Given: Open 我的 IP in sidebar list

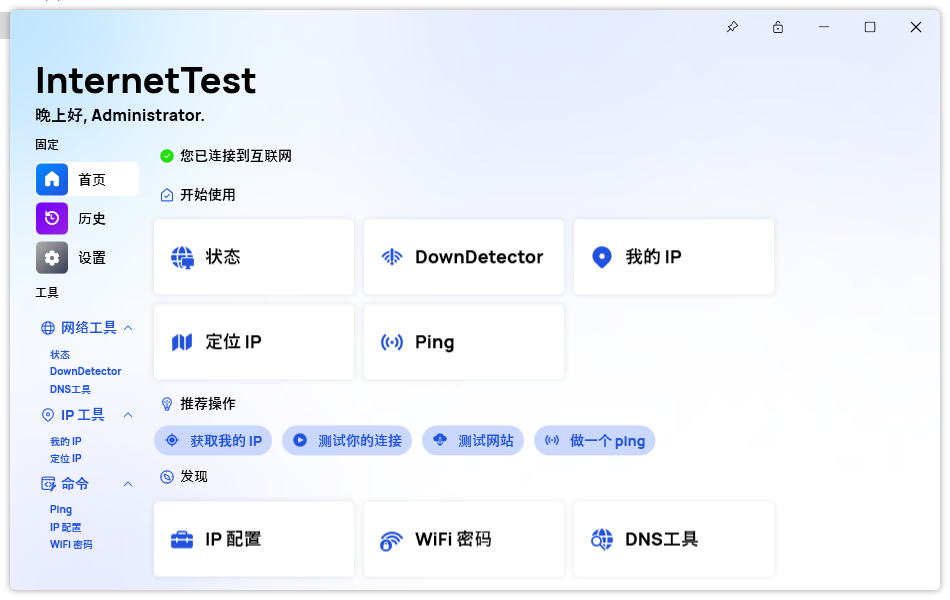Looking at the screenshot, I should tap(65, 442).
